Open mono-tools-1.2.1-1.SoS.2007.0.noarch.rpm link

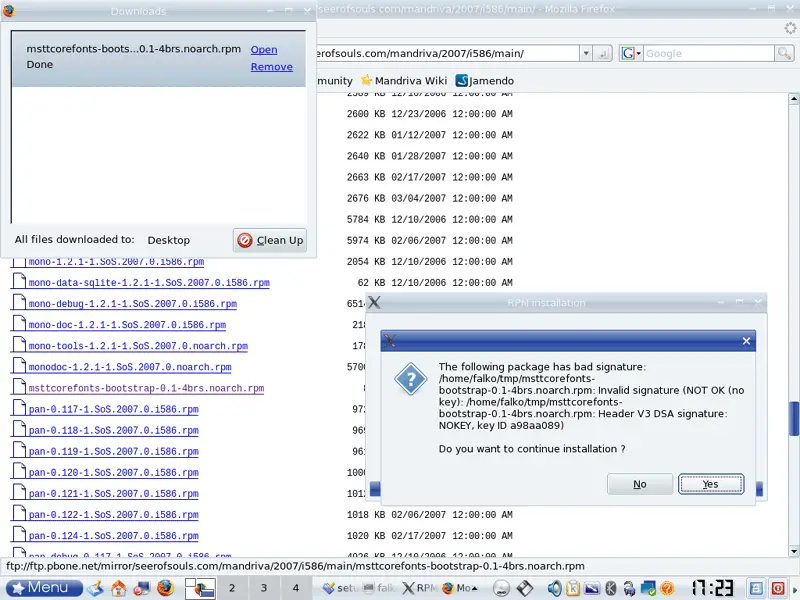pyautogui.click(x=138, y=346)
